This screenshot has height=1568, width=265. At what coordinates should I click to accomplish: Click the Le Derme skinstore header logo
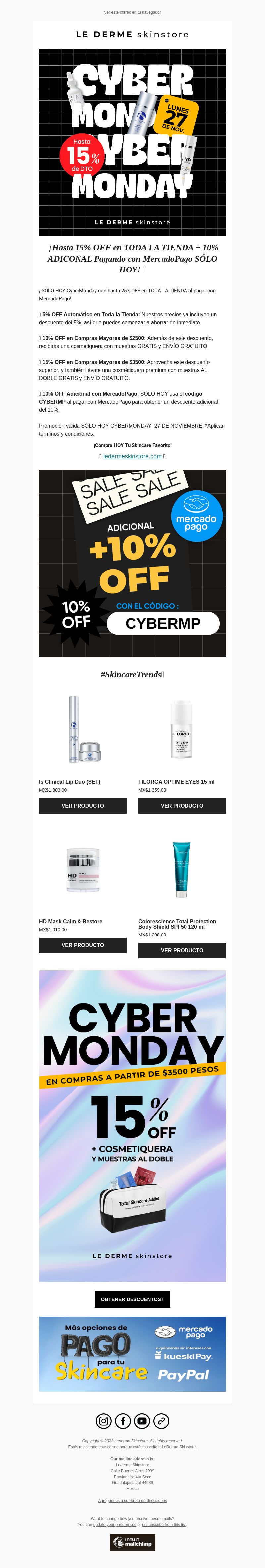[132, 35]
